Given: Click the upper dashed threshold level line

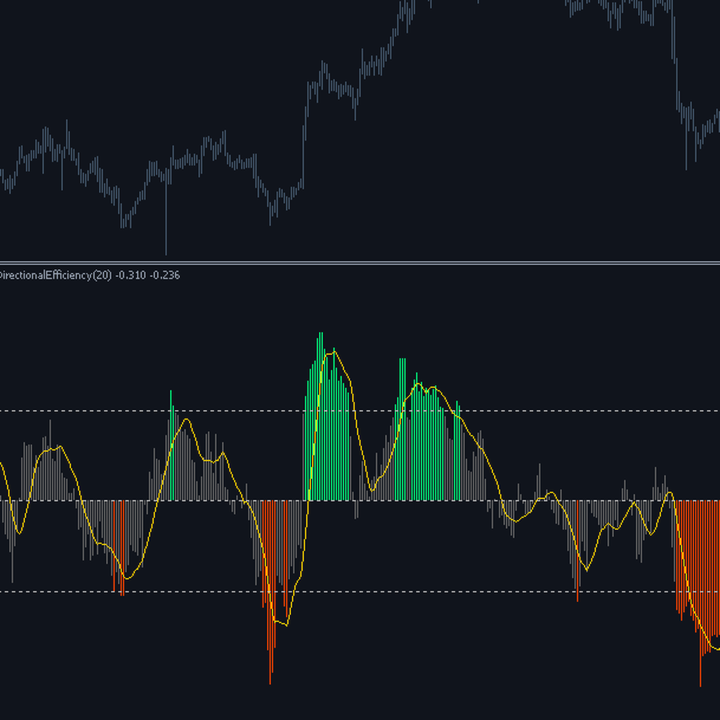Looking at the screenshot, I should [360, 411].
